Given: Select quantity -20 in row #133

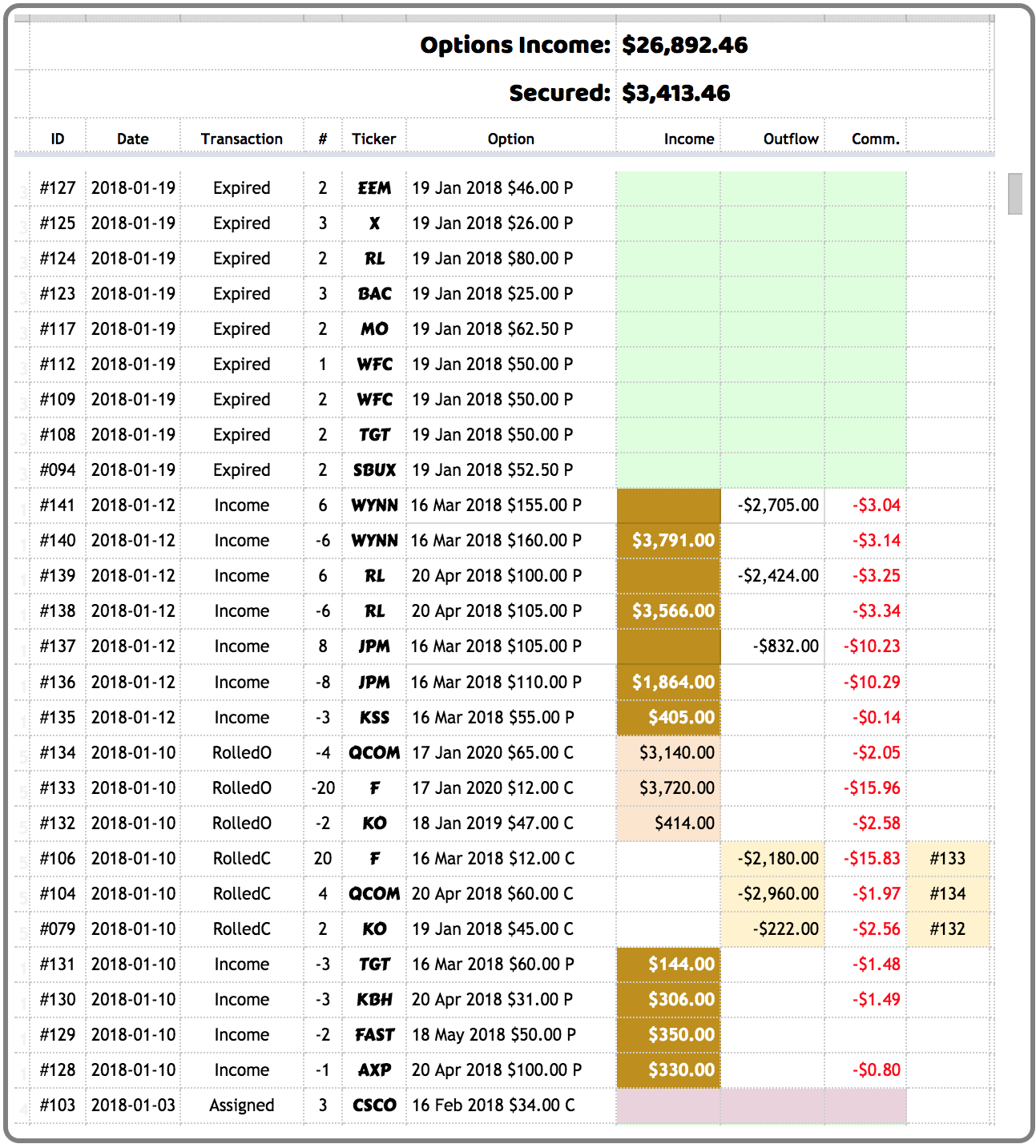Looking at the screenshot, I should 323,788.
